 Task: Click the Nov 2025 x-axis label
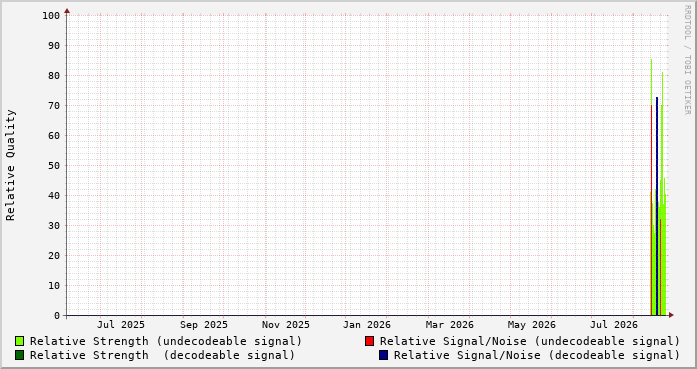(x=285, y=325)
